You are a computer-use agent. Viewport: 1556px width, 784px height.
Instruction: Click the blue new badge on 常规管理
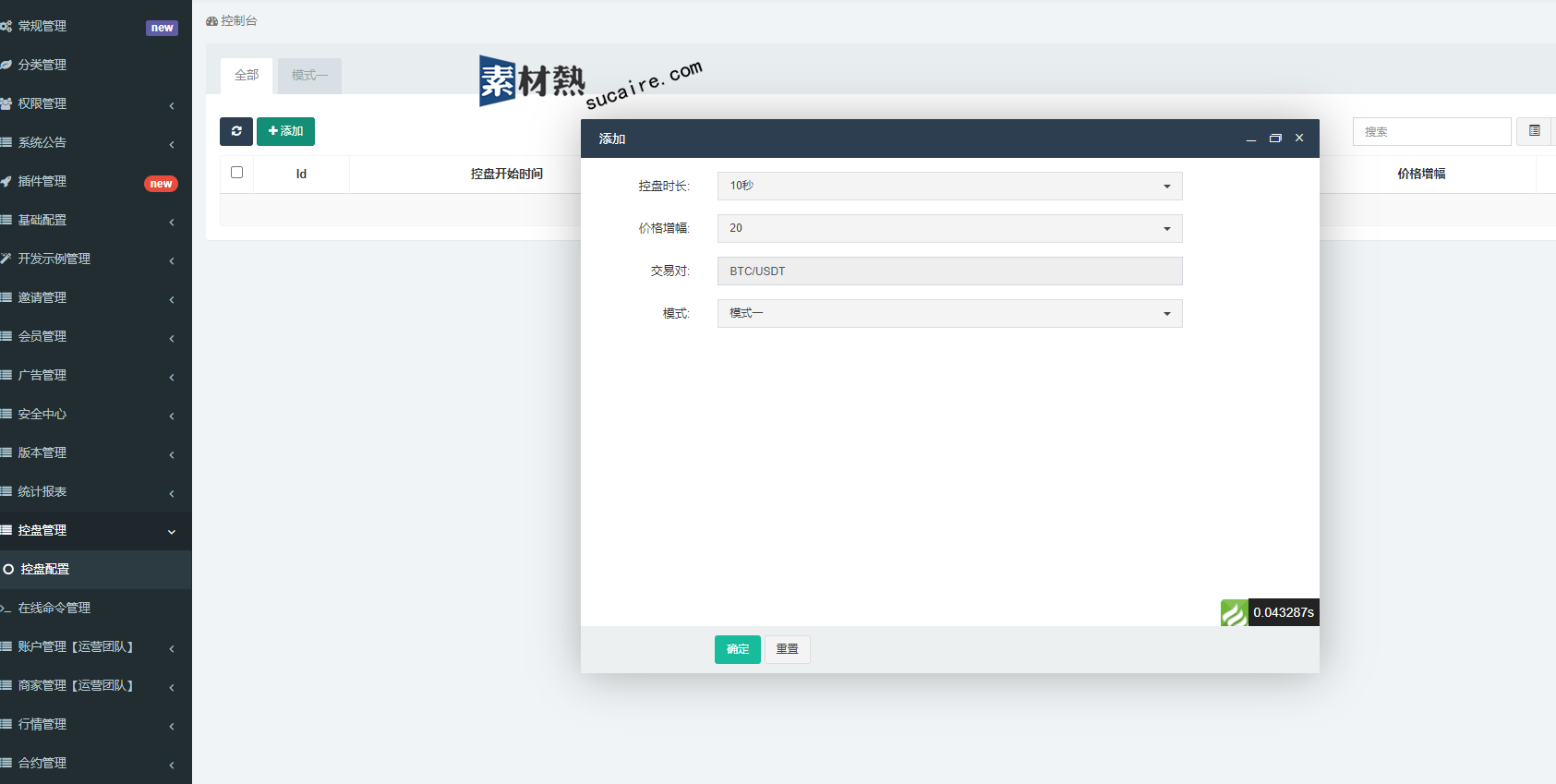coord(162,28)
